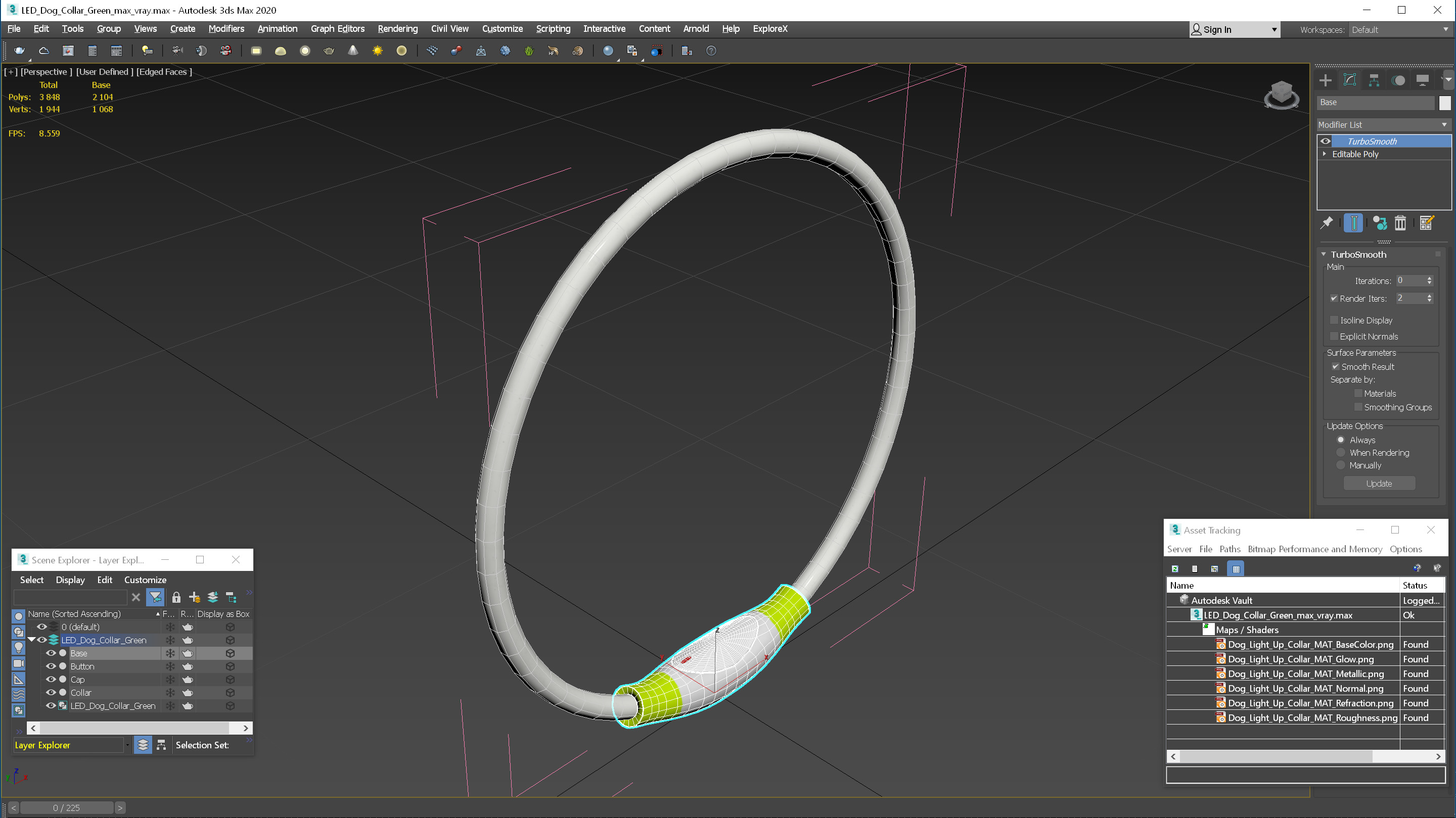Uncheck the Smooth Result checkbox
This screenshot has height=818, width=1456.
click(1336, 367)
